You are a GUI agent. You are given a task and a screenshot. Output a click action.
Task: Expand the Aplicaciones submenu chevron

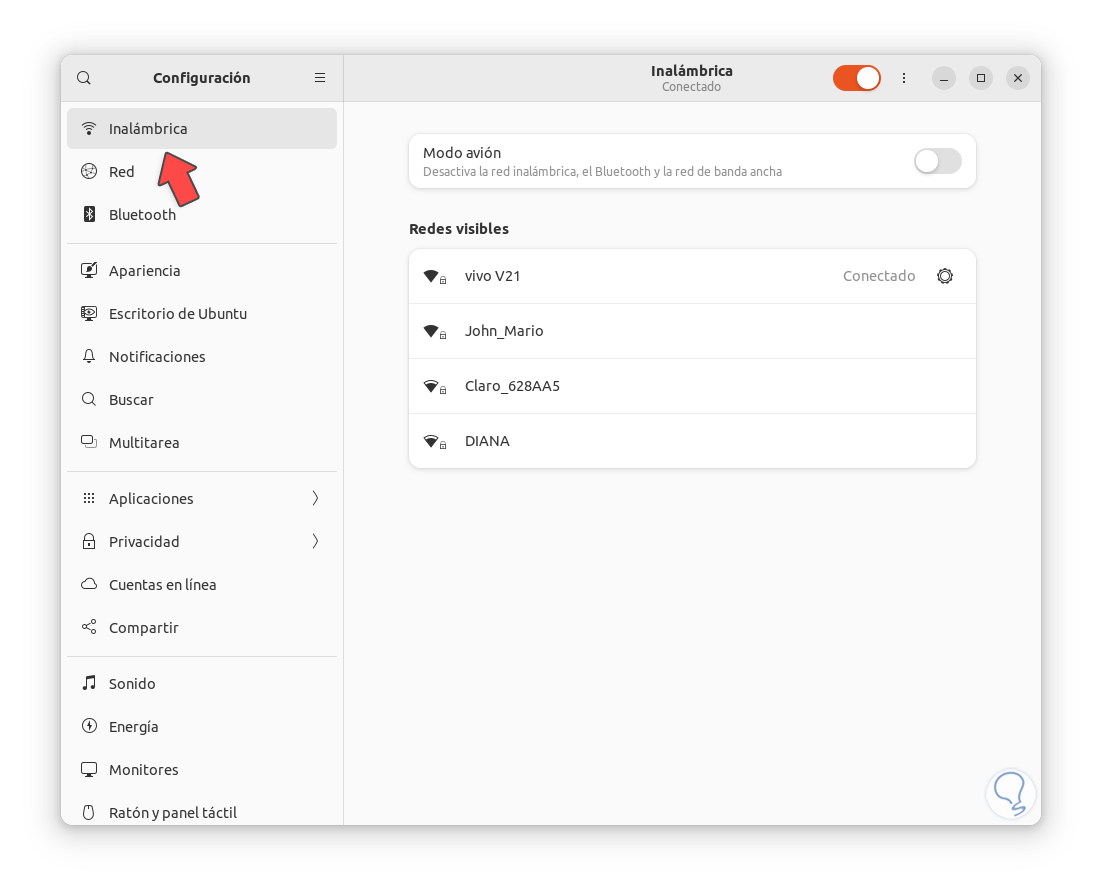(x=315, y=498)
